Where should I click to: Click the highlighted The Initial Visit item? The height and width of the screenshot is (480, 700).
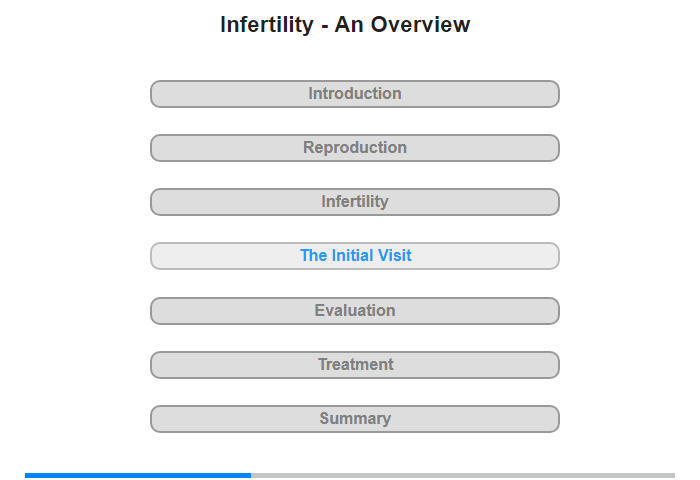354,256
